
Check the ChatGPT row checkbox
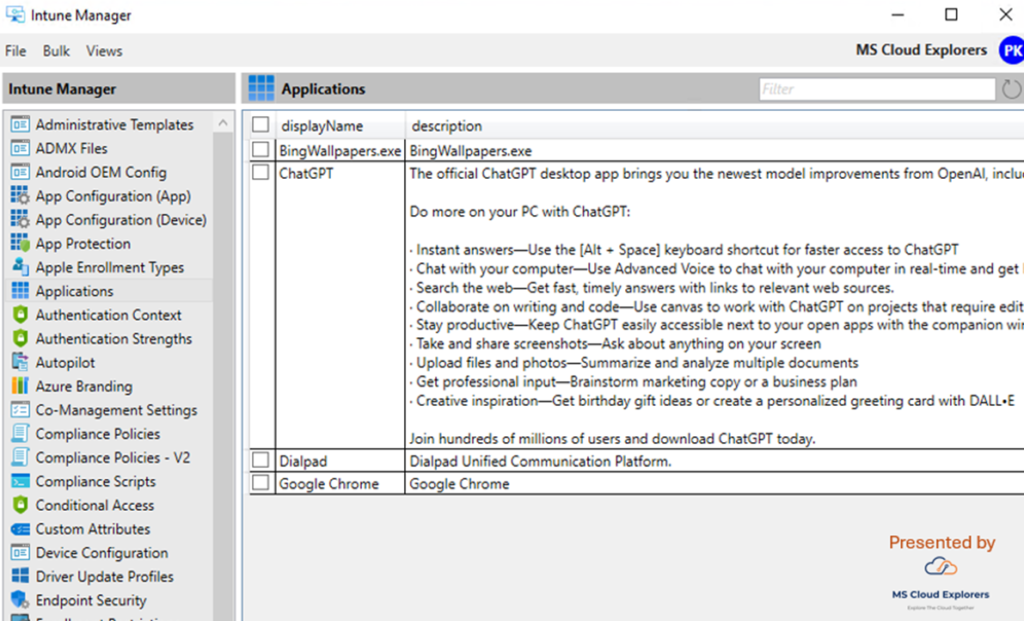pyautogui.click(x=261, y=172)
